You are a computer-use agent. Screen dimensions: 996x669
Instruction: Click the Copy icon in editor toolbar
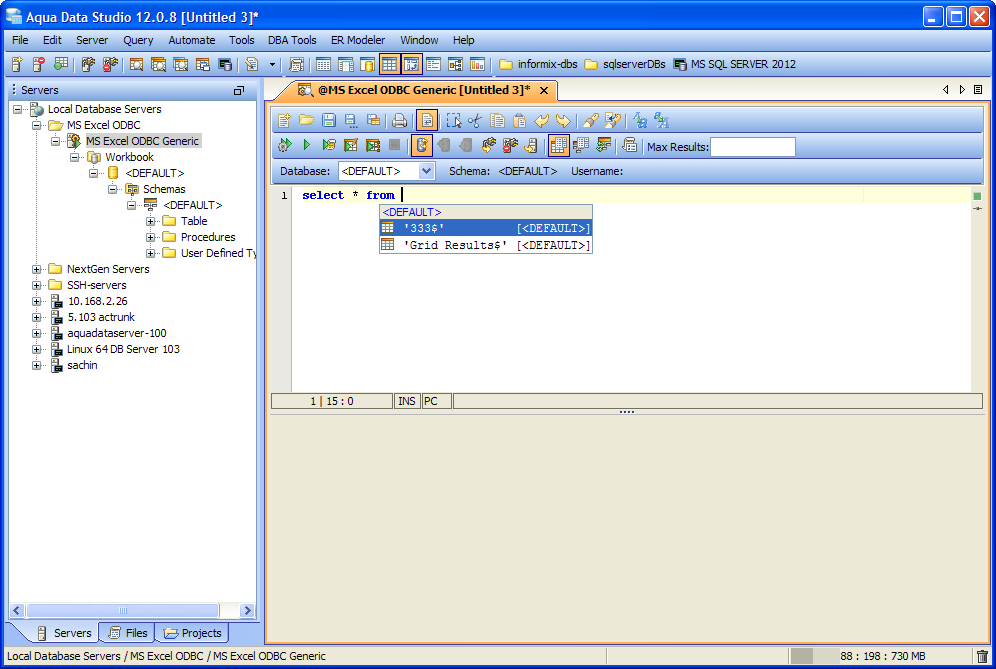coord(497,120)
